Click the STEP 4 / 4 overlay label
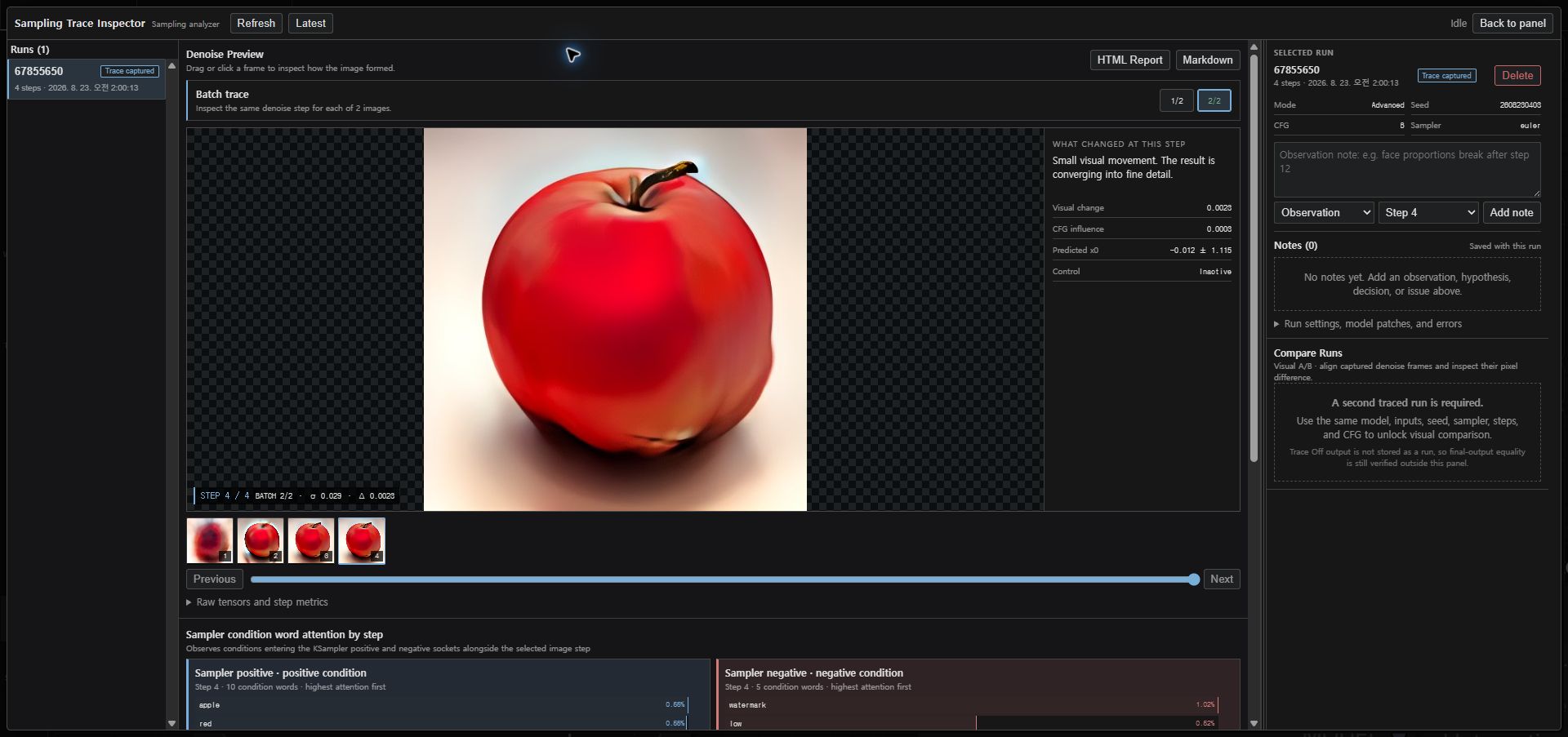This screenshot has width=1568, height=737. [x=225, y=496]
